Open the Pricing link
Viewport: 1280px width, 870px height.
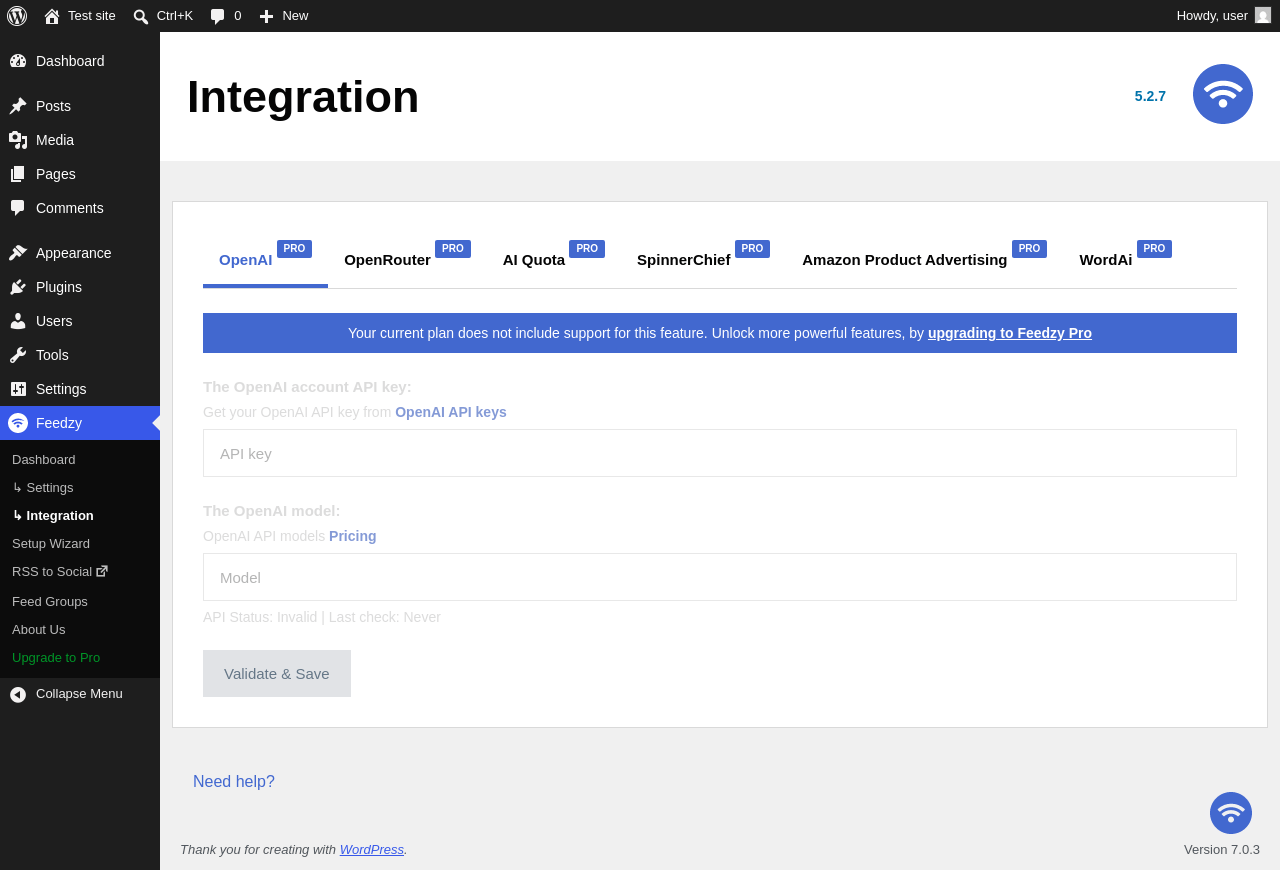(x=353, y=536)
